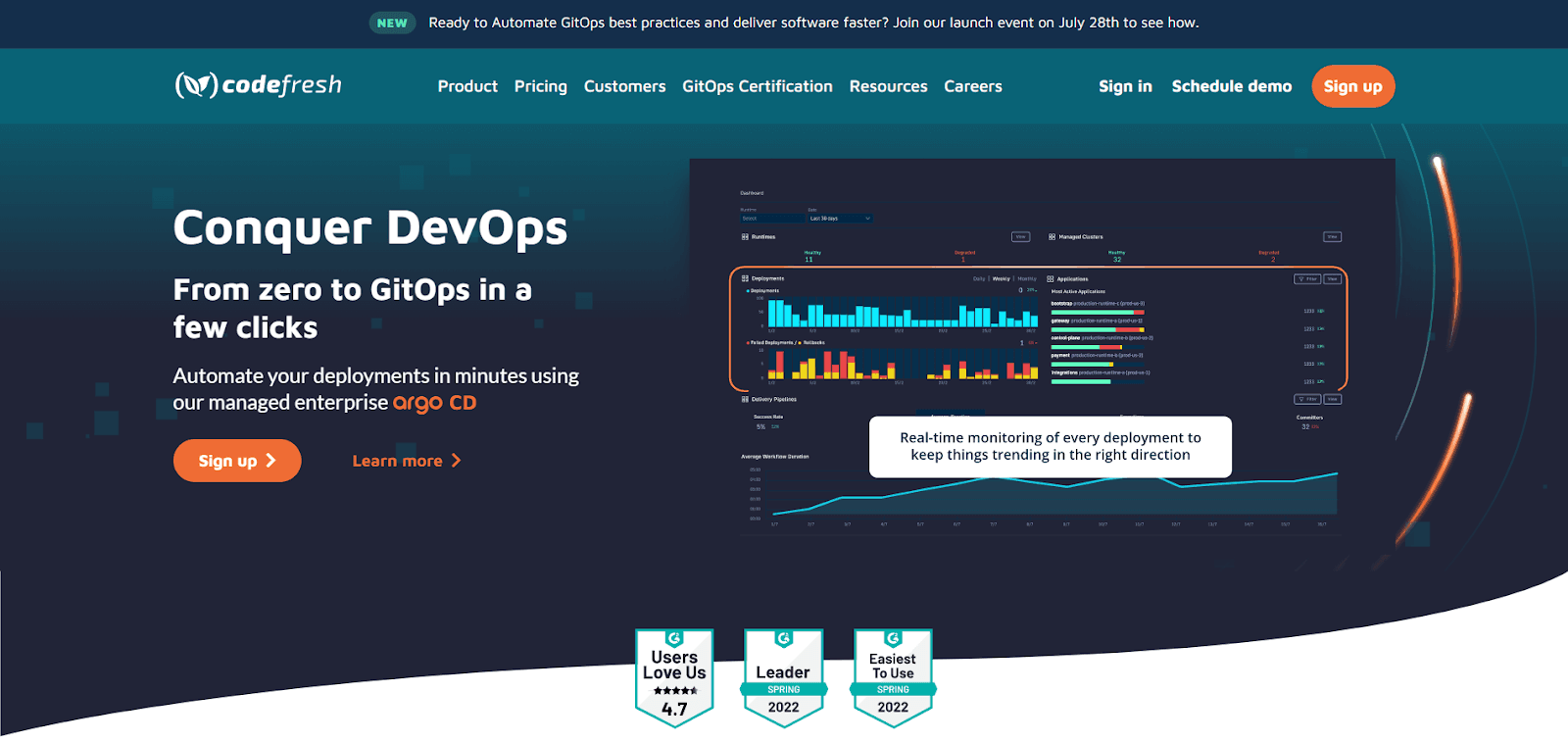Click the Easiest To Use badge
This screenshot has width=1568, height=742.
[893, 678]
